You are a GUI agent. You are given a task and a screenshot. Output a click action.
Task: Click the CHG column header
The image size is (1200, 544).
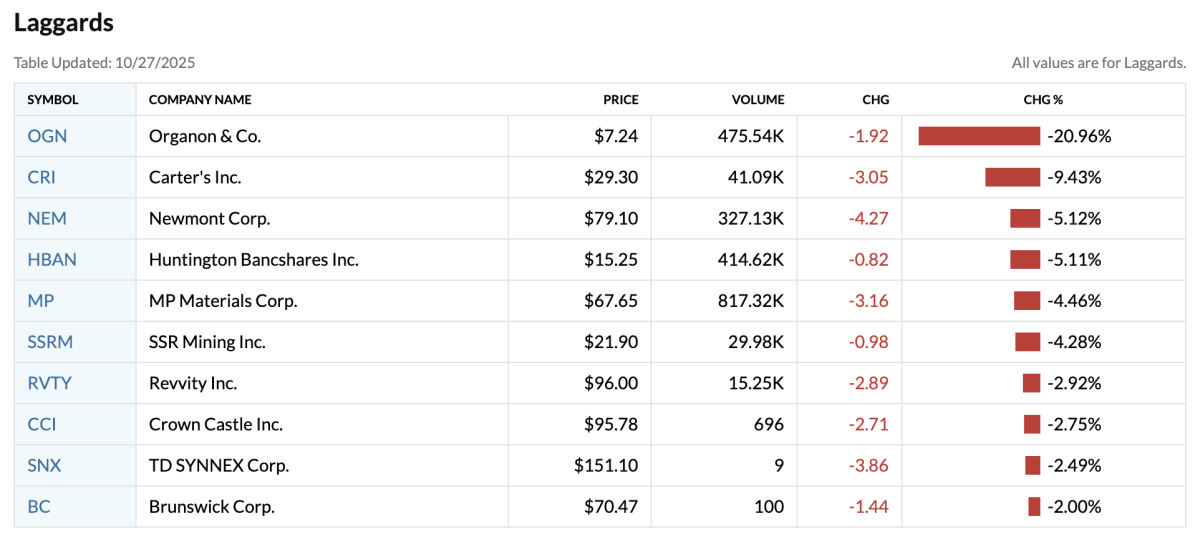click(875, 100)
